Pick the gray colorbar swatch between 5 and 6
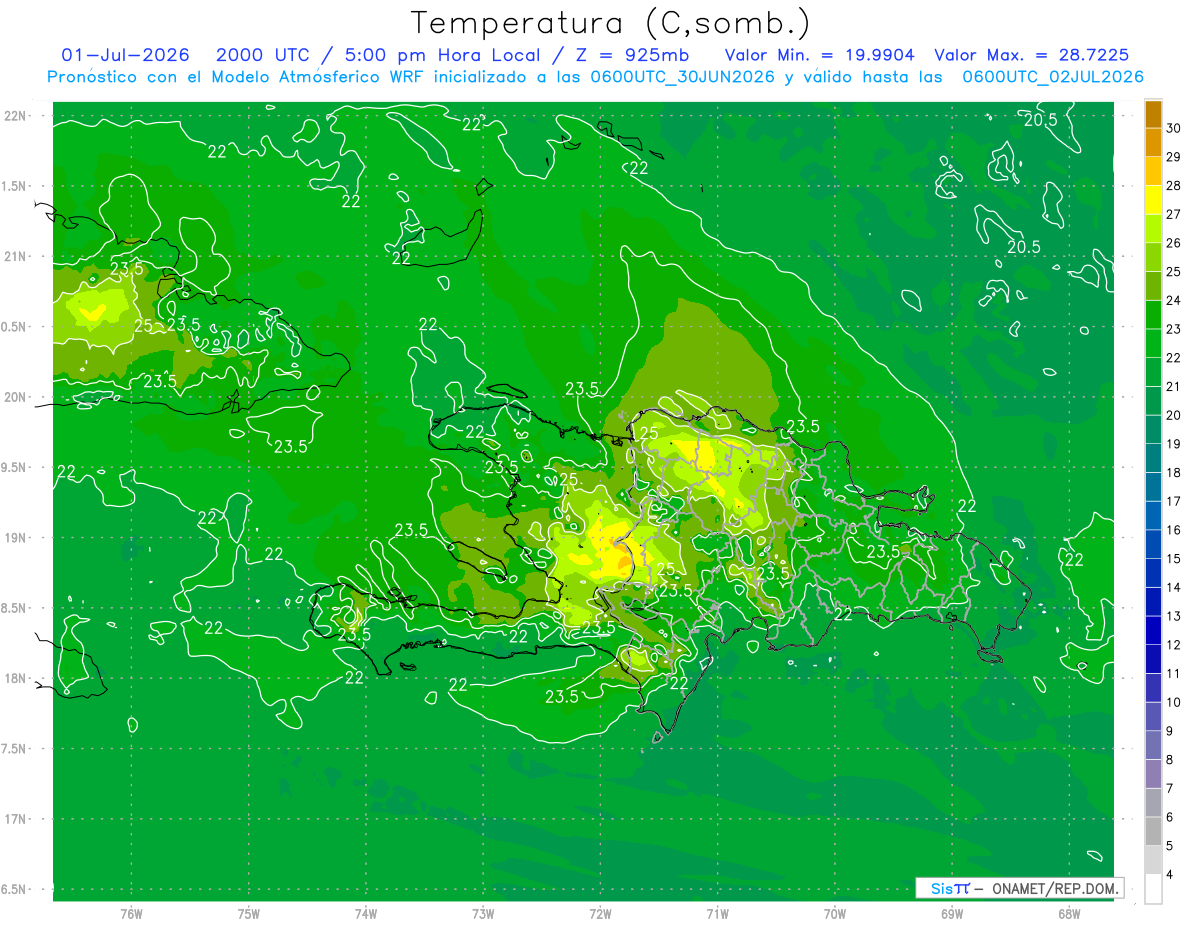This screenshot has width=1200, height=927. click(1153, 831)
